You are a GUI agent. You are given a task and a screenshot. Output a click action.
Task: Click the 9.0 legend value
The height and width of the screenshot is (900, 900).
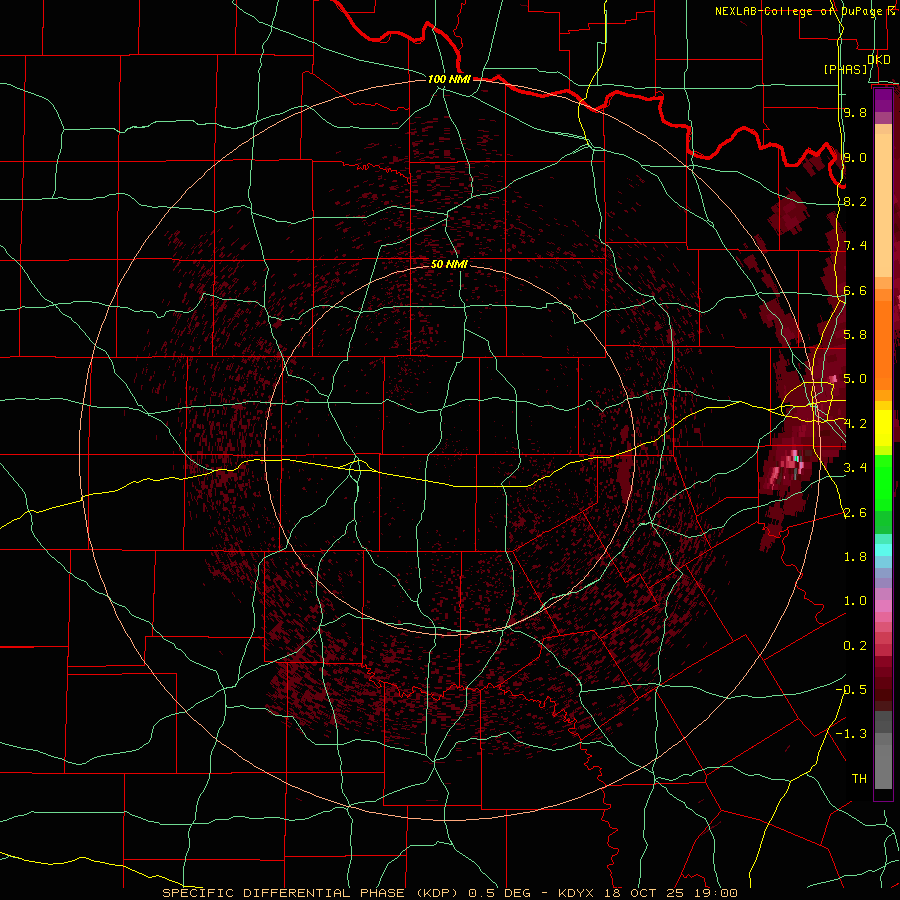tap(855, 157)
